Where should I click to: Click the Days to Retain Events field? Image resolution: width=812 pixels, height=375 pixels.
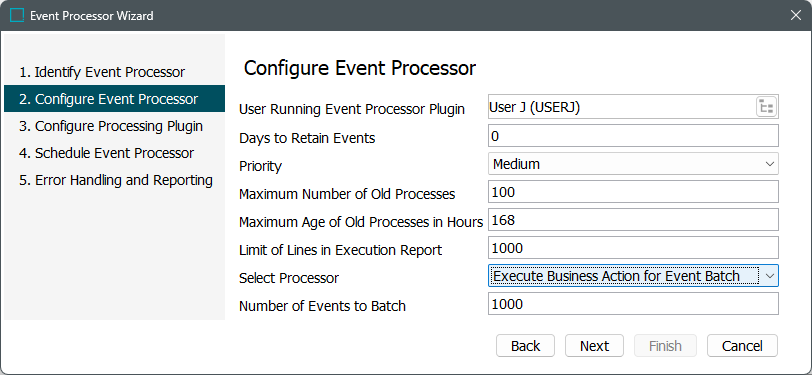(633, 136)
